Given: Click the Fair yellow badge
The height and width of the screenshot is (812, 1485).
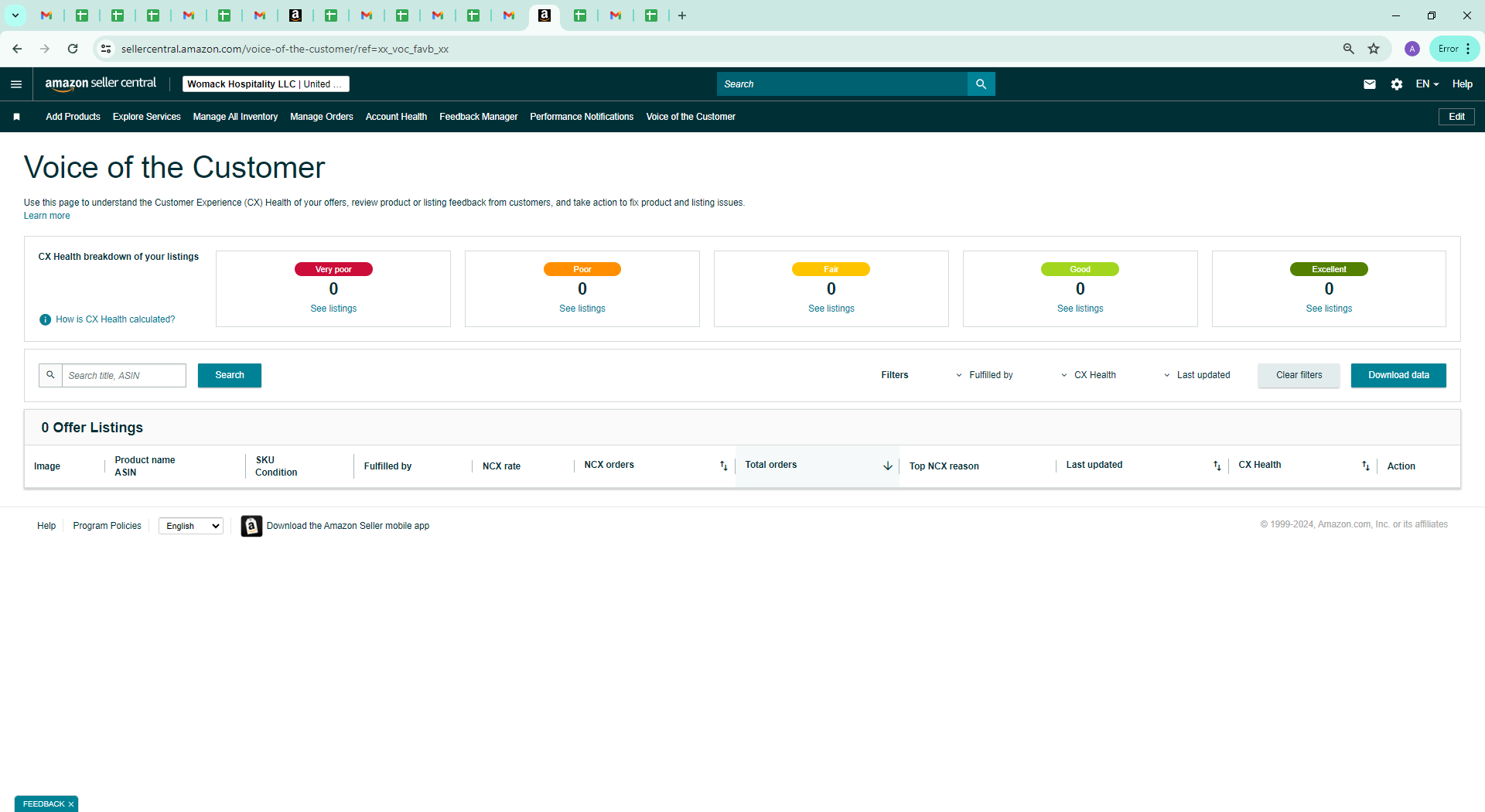Looking at the screenshot, I should 831,269.
